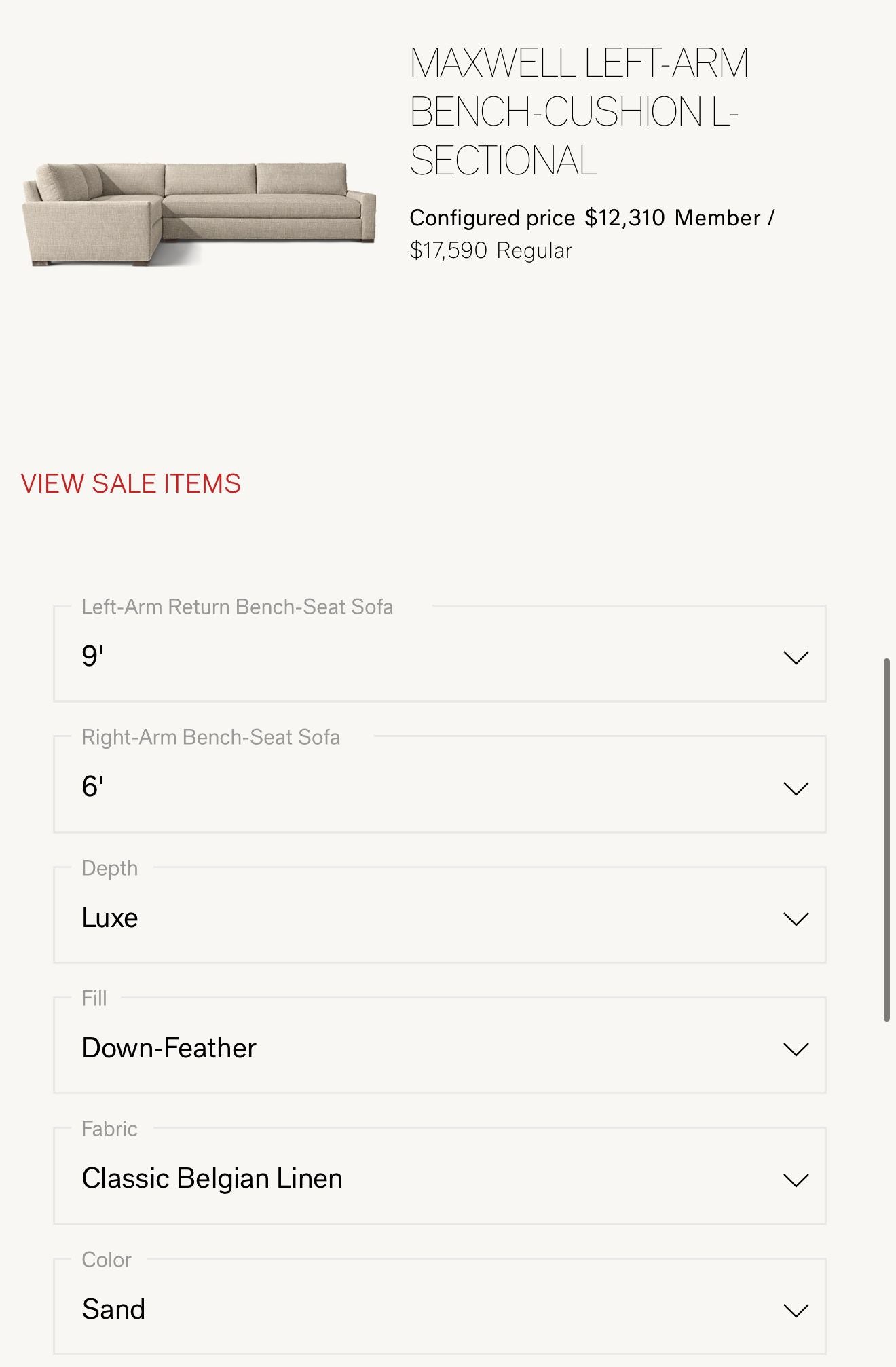Open the Classic Belgian Linen fabric dropdown
The height and width of the screenshot is (1367, 896).
tap(438, 1178)
